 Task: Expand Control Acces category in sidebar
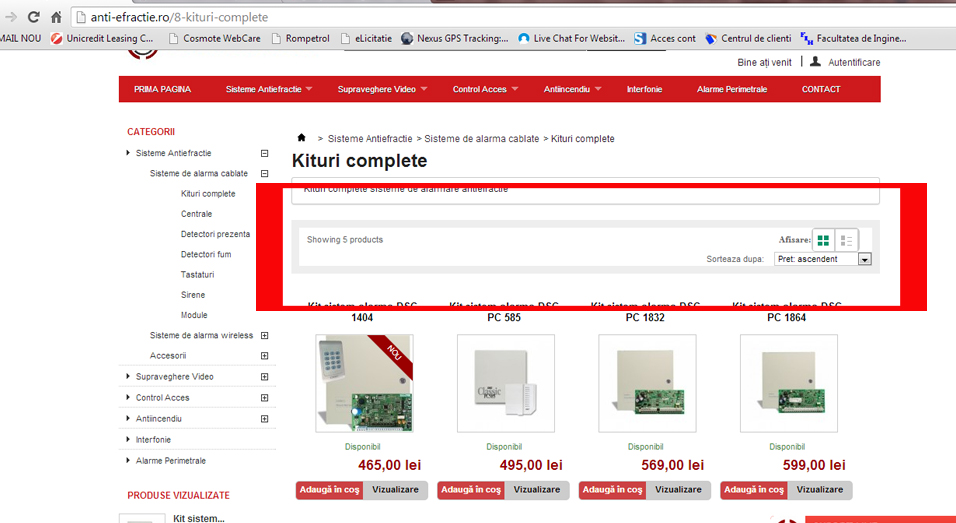point(265,398)
